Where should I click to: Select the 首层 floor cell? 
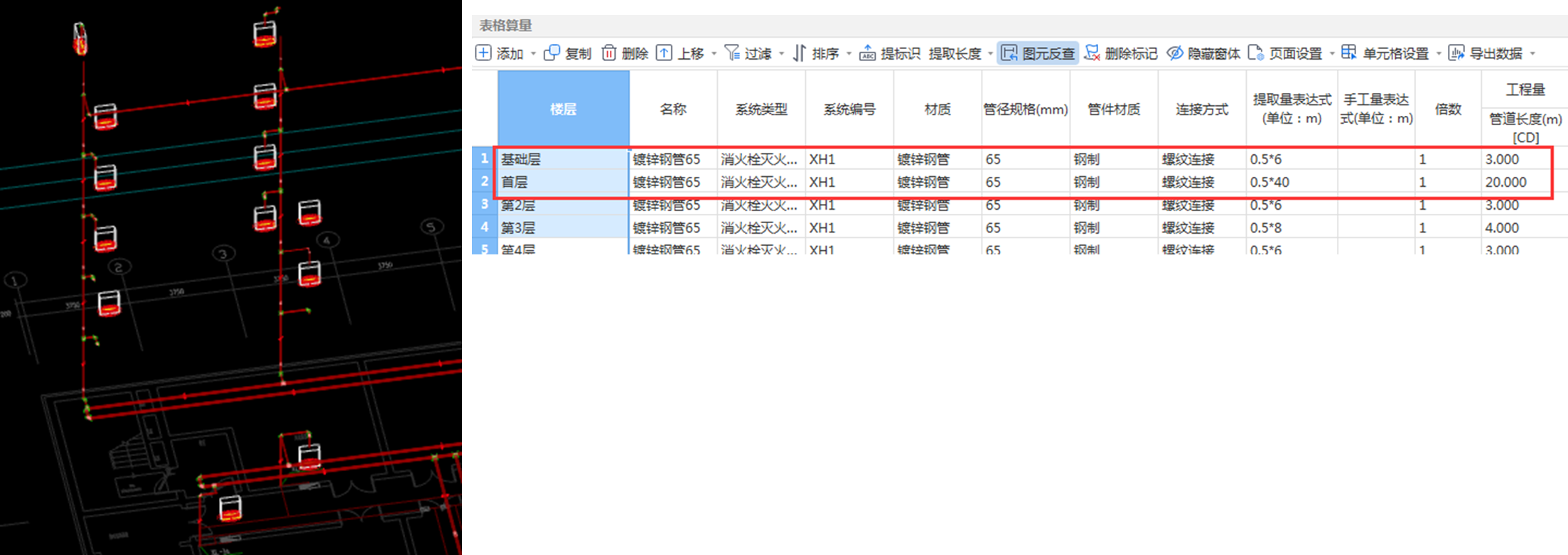click(563, 182)
